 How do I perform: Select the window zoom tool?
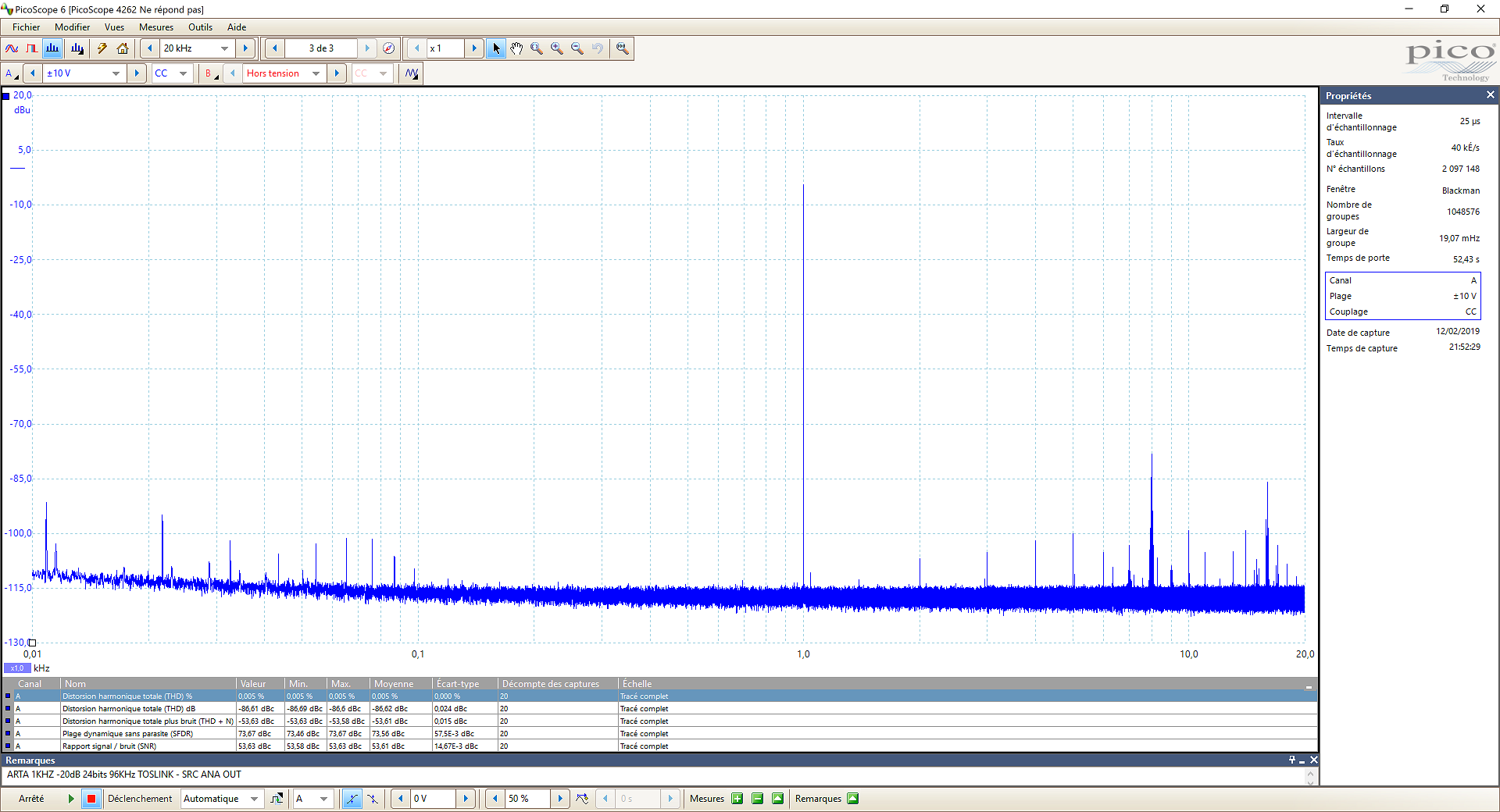coord(537,48)
